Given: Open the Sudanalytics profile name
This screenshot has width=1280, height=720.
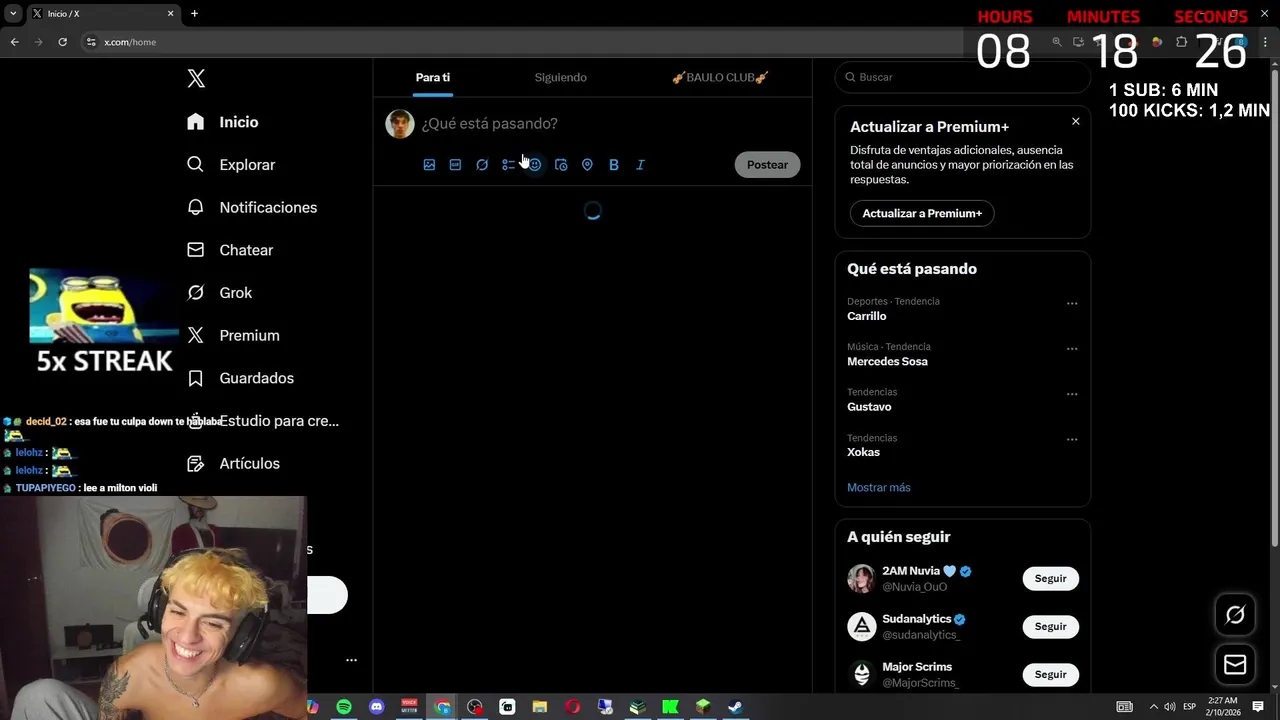Looking at the screenshot, I should point(916,619).
